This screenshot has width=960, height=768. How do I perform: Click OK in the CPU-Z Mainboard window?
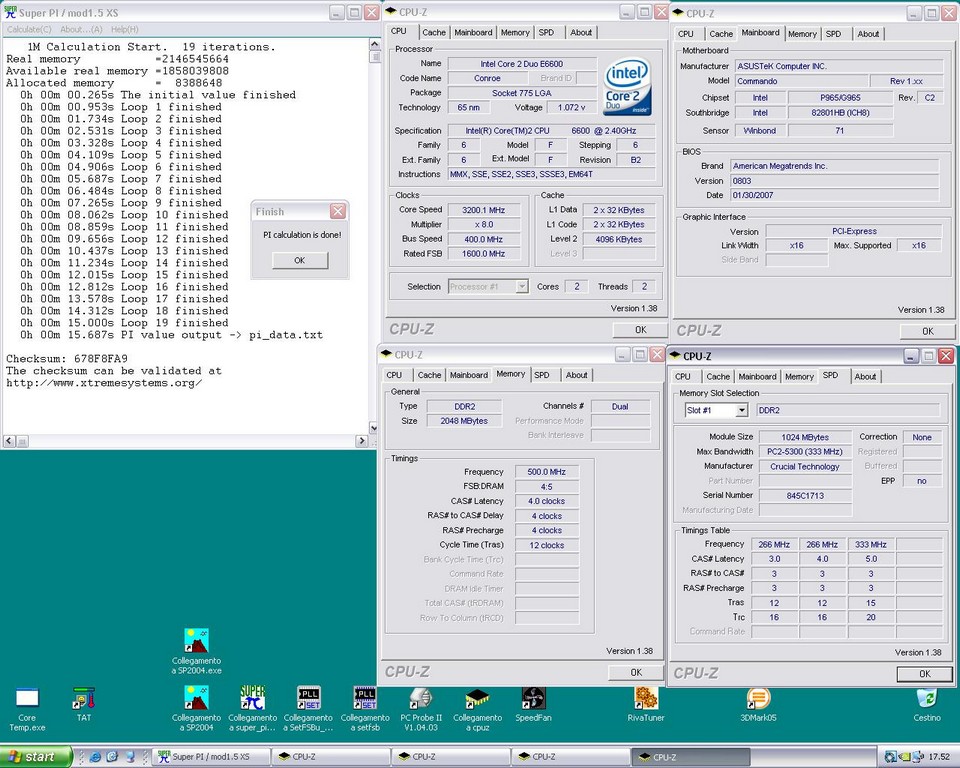click(928, 331)
